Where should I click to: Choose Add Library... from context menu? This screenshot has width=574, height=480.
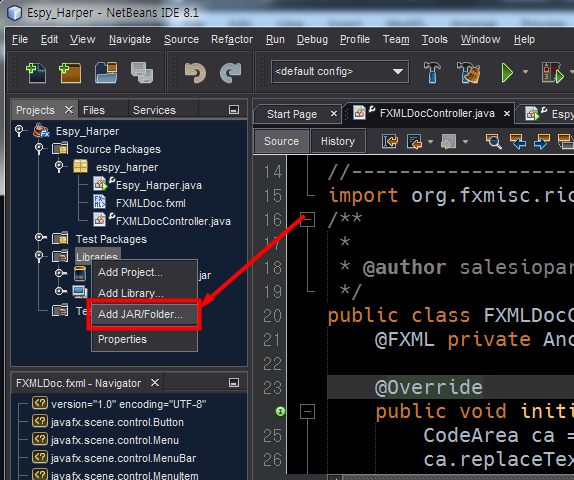[144, 293]
